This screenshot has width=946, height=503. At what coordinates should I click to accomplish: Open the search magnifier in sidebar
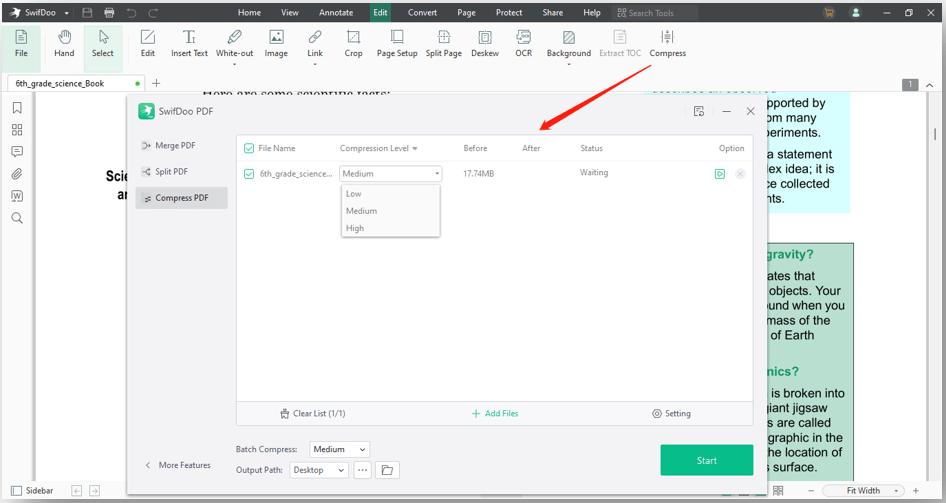click(x=17, y=218)
